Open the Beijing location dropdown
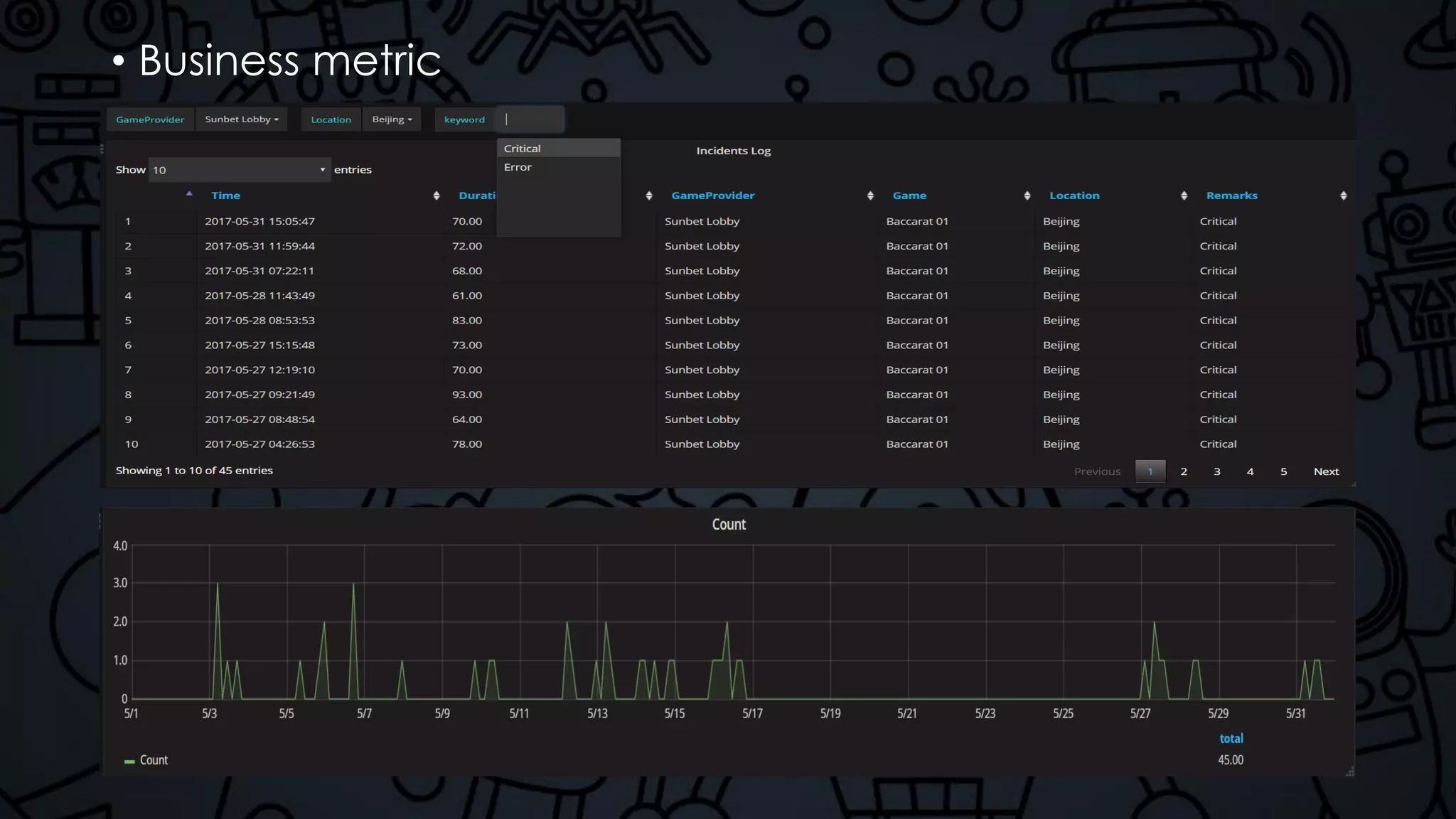 pos(392,119)
